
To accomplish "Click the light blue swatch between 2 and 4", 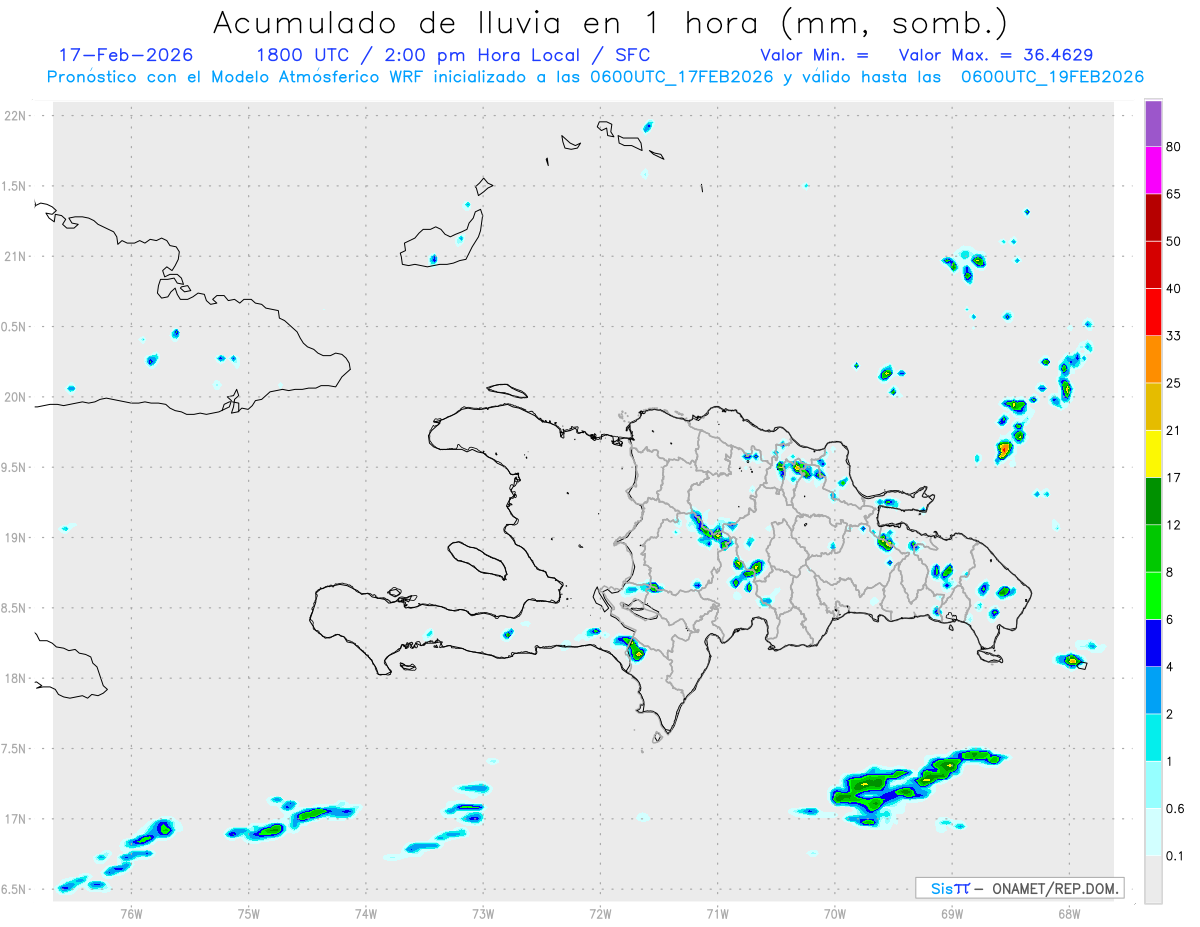I will point(1153,690).
